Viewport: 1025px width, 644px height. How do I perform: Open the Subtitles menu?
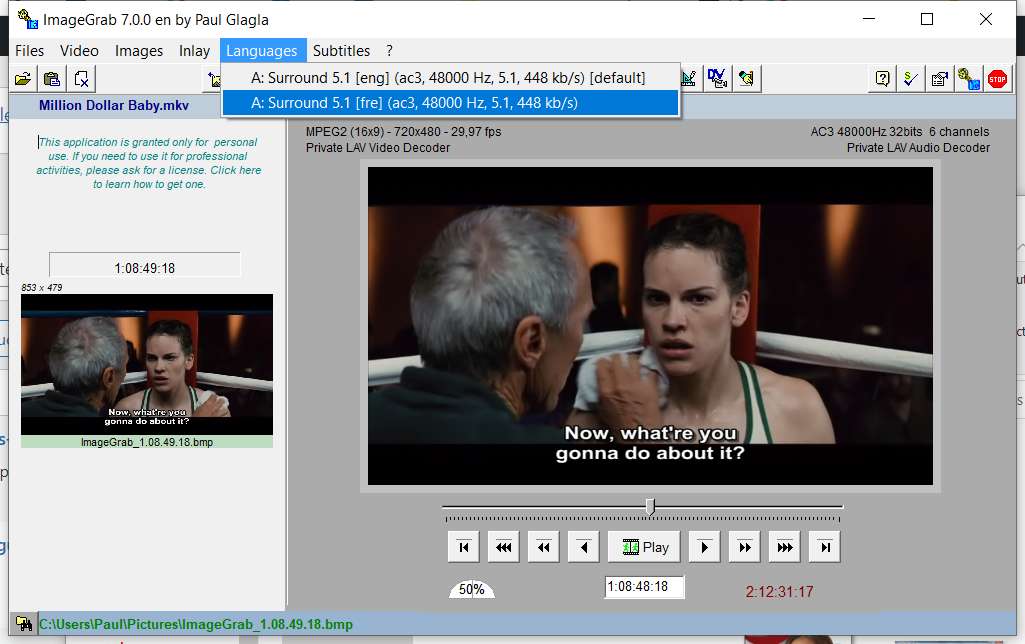click(341, 51)
